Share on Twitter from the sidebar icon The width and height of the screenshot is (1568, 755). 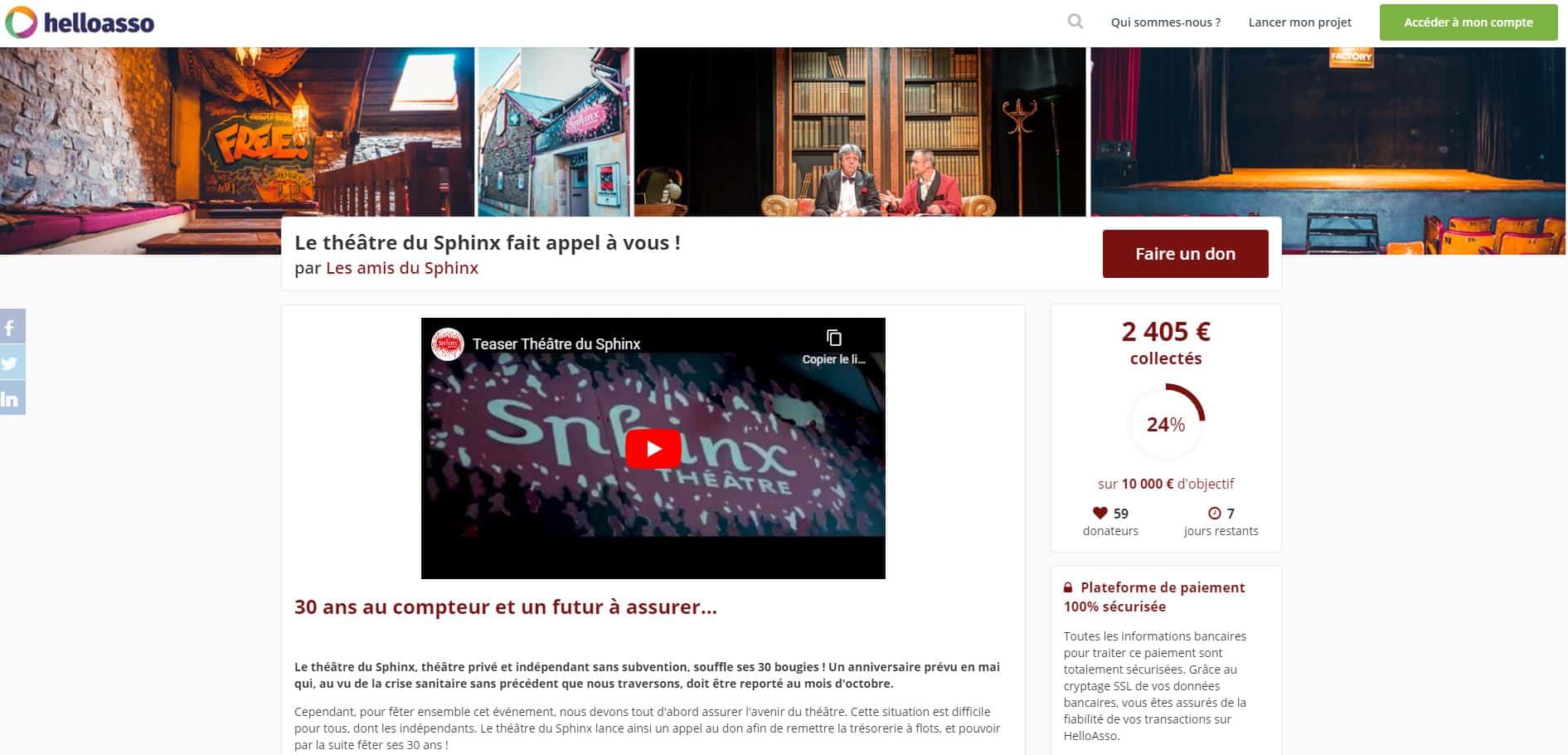12,363
